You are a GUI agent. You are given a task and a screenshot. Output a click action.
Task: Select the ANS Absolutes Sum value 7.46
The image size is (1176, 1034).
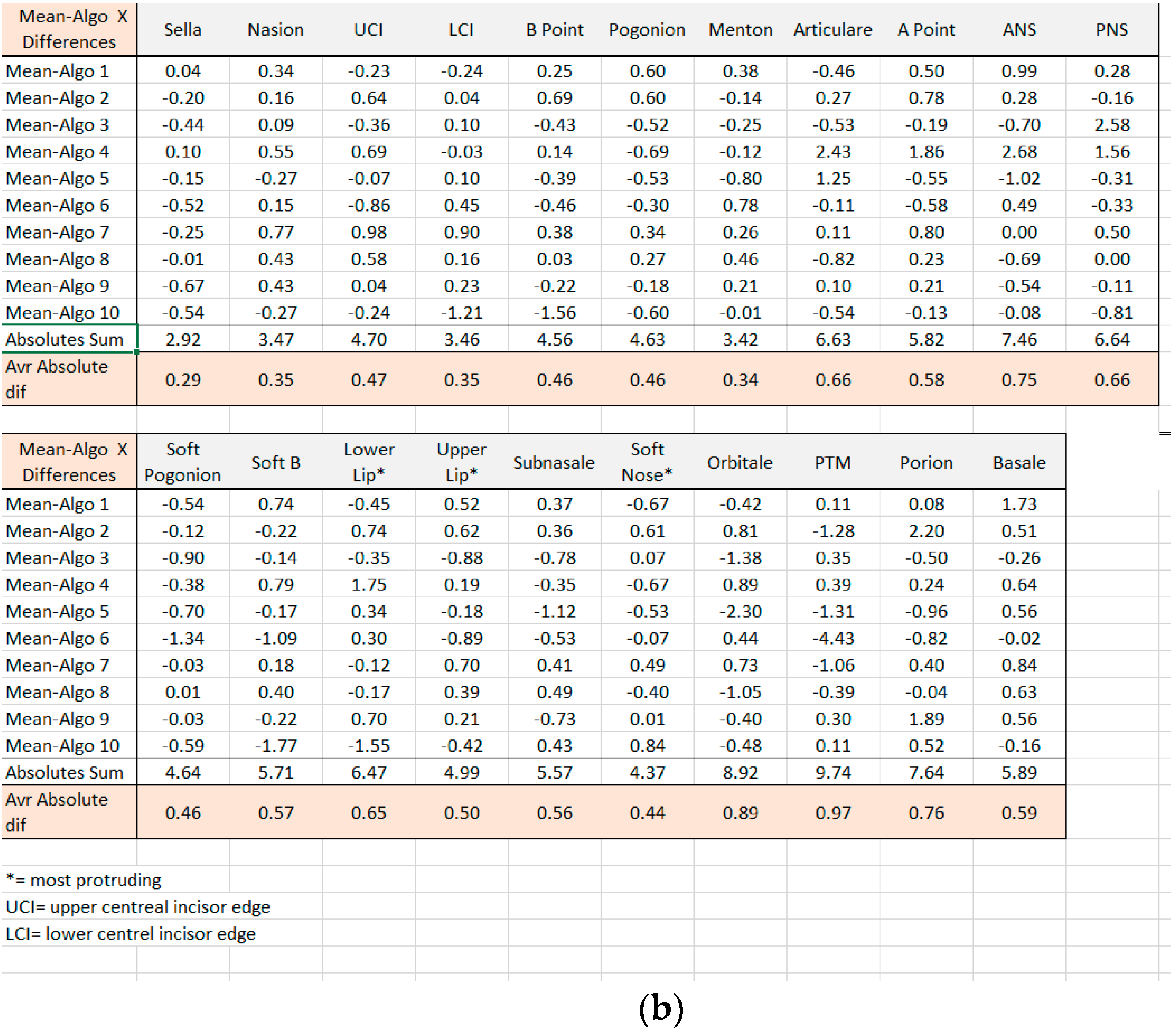tap(1019, 339)
